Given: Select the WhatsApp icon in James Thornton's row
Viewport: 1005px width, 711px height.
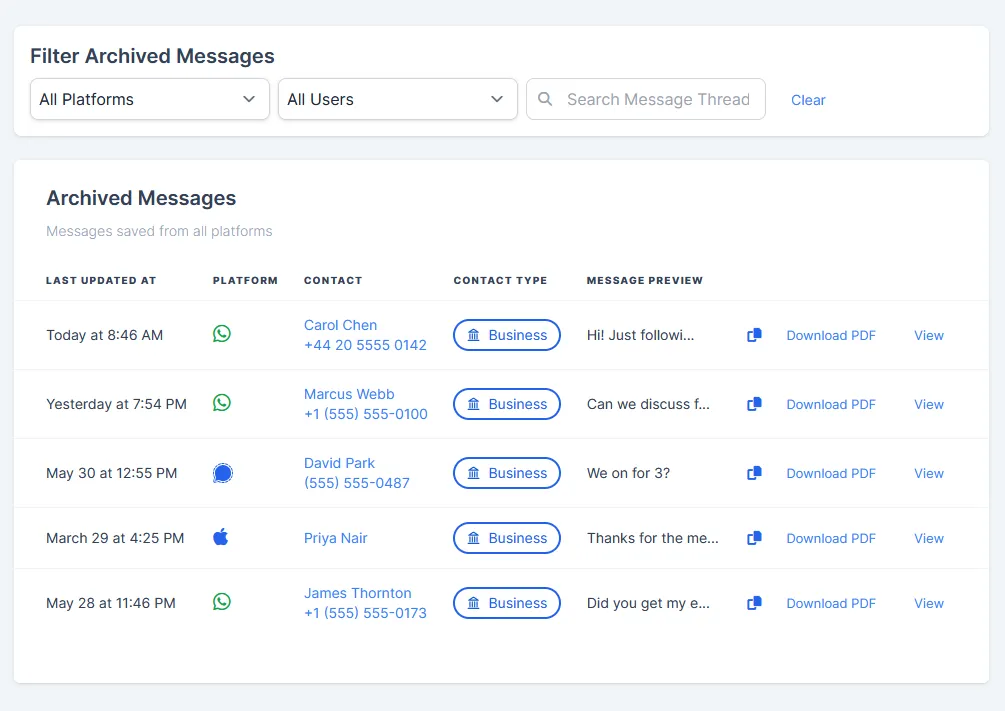Looking at the screenshot, I should [221, 602].
